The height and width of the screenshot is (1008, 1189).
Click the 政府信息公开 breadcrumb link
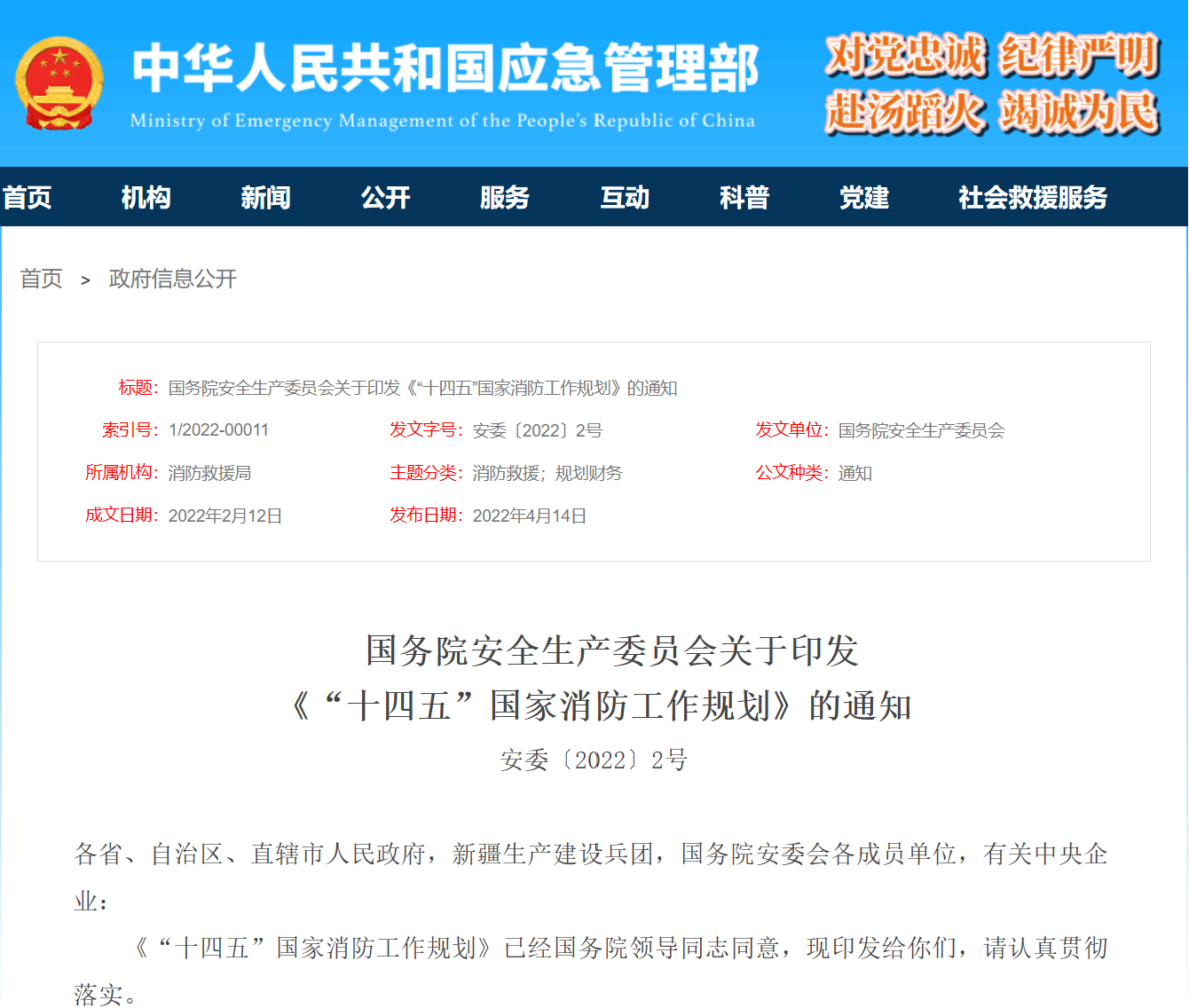pyautogui.click(x=173, y=279)
